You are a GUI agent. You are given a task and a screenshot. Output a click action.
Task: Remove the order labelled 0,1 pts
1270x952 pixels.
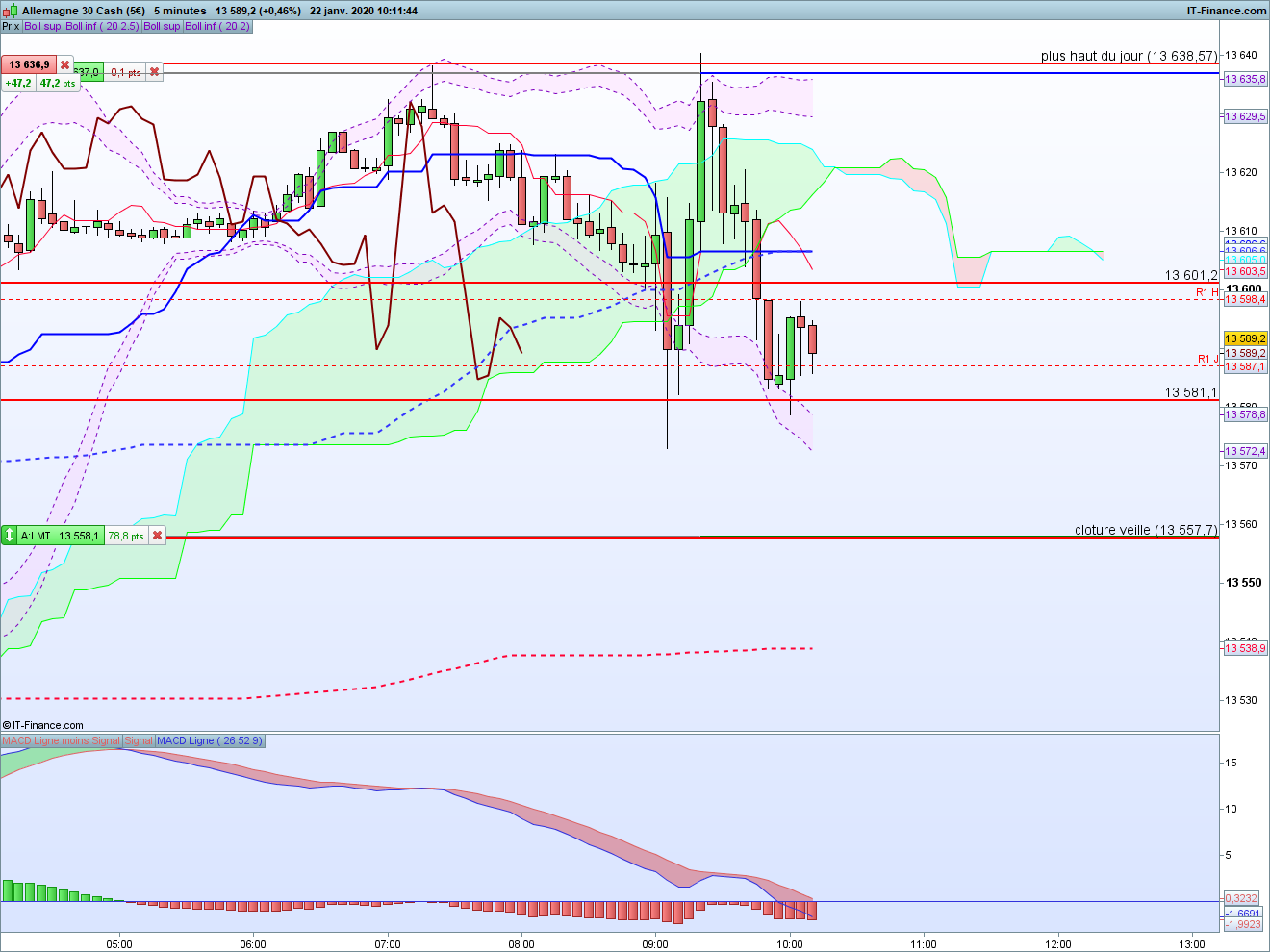pyautogui.click(x=154, y=72)
